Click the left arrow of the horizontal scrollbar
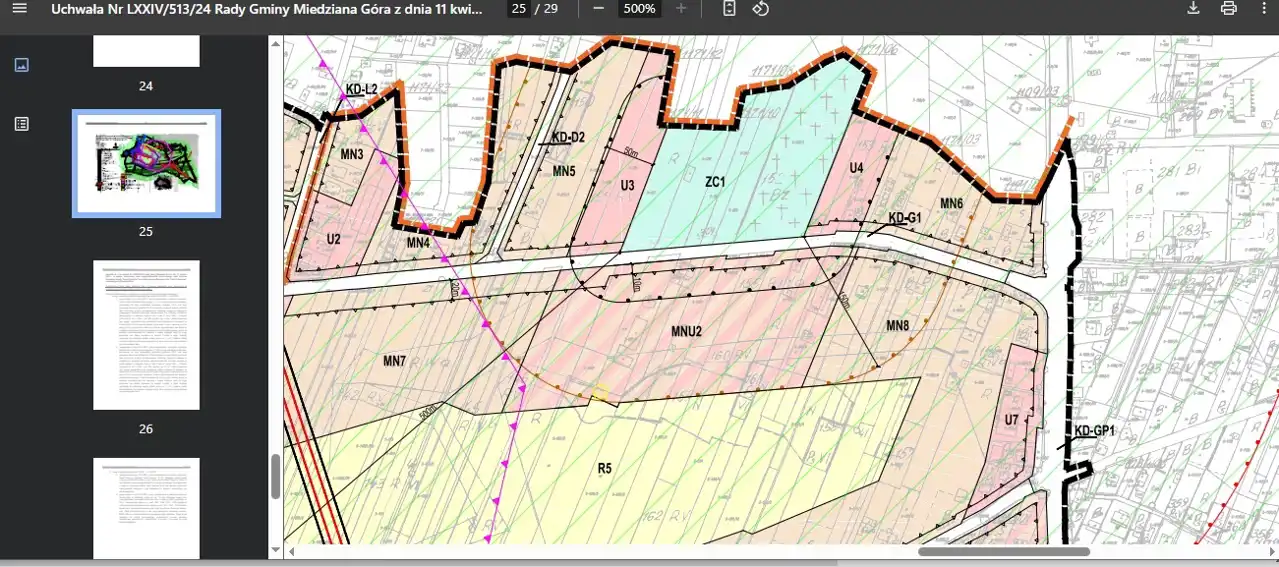1279x567 pixels. coord(291,551)
